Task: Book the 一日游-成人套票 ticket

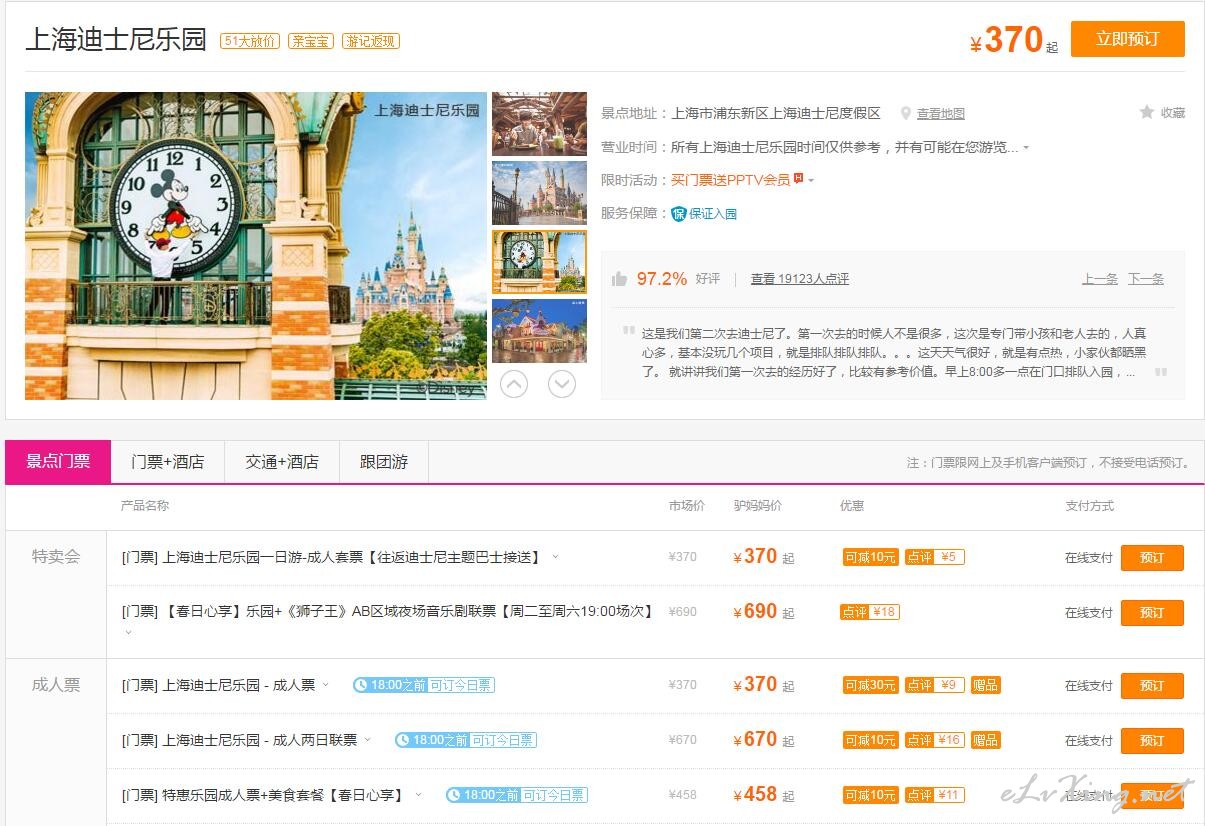Action: click(1152, 558)
